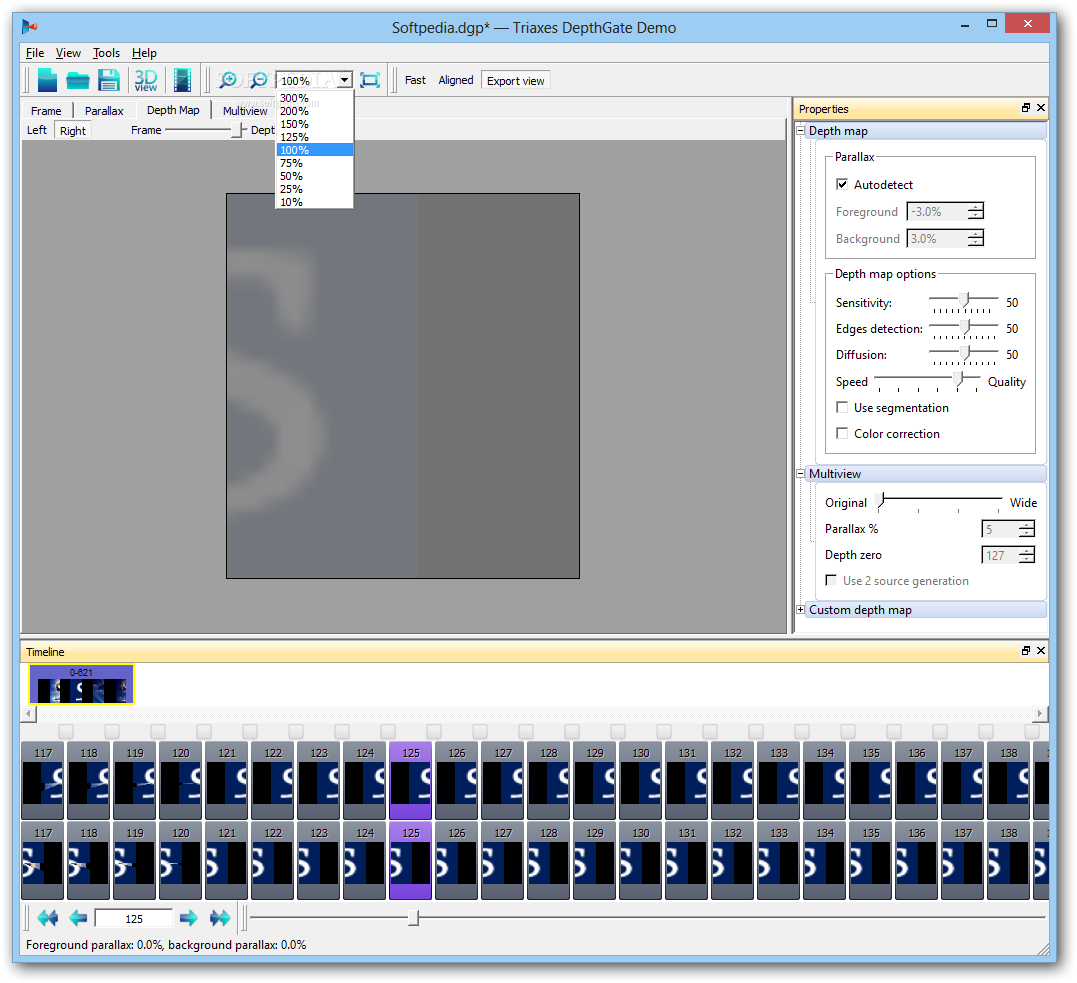This screenshot has height=983, width=1077.
Task: Choose 300% in the zoom list
Action: (315, 98)
